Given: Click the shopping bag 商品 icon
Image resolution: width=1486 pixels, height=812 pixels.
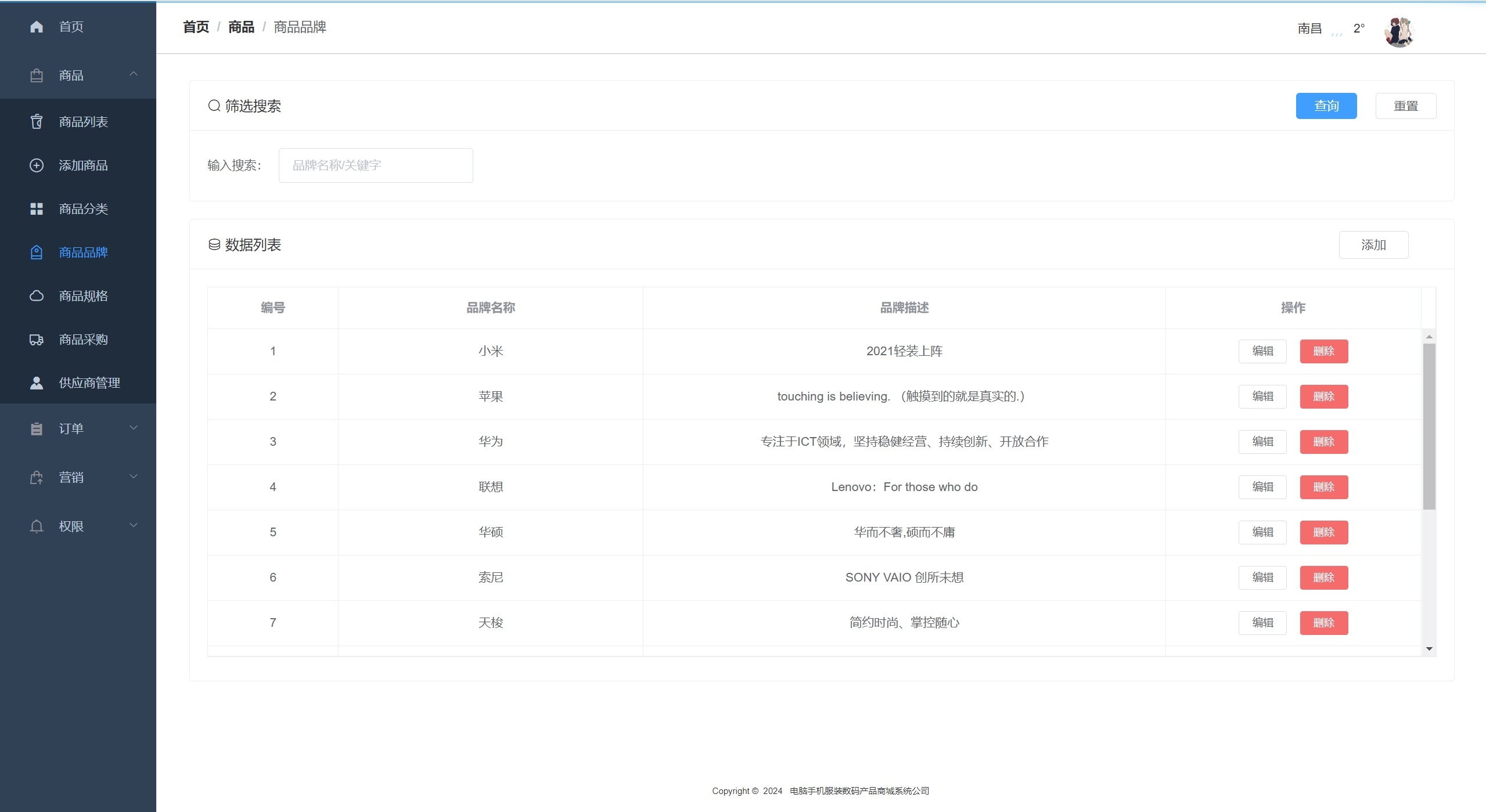Looking at the screenshot, I should coord(37,75).
